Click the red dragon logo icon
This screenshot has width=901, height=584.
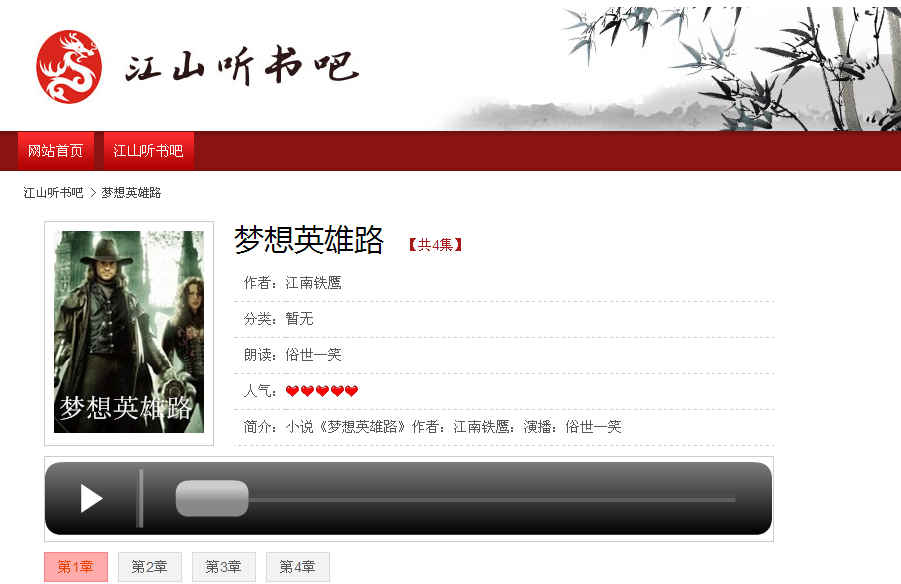pos(69,67)
